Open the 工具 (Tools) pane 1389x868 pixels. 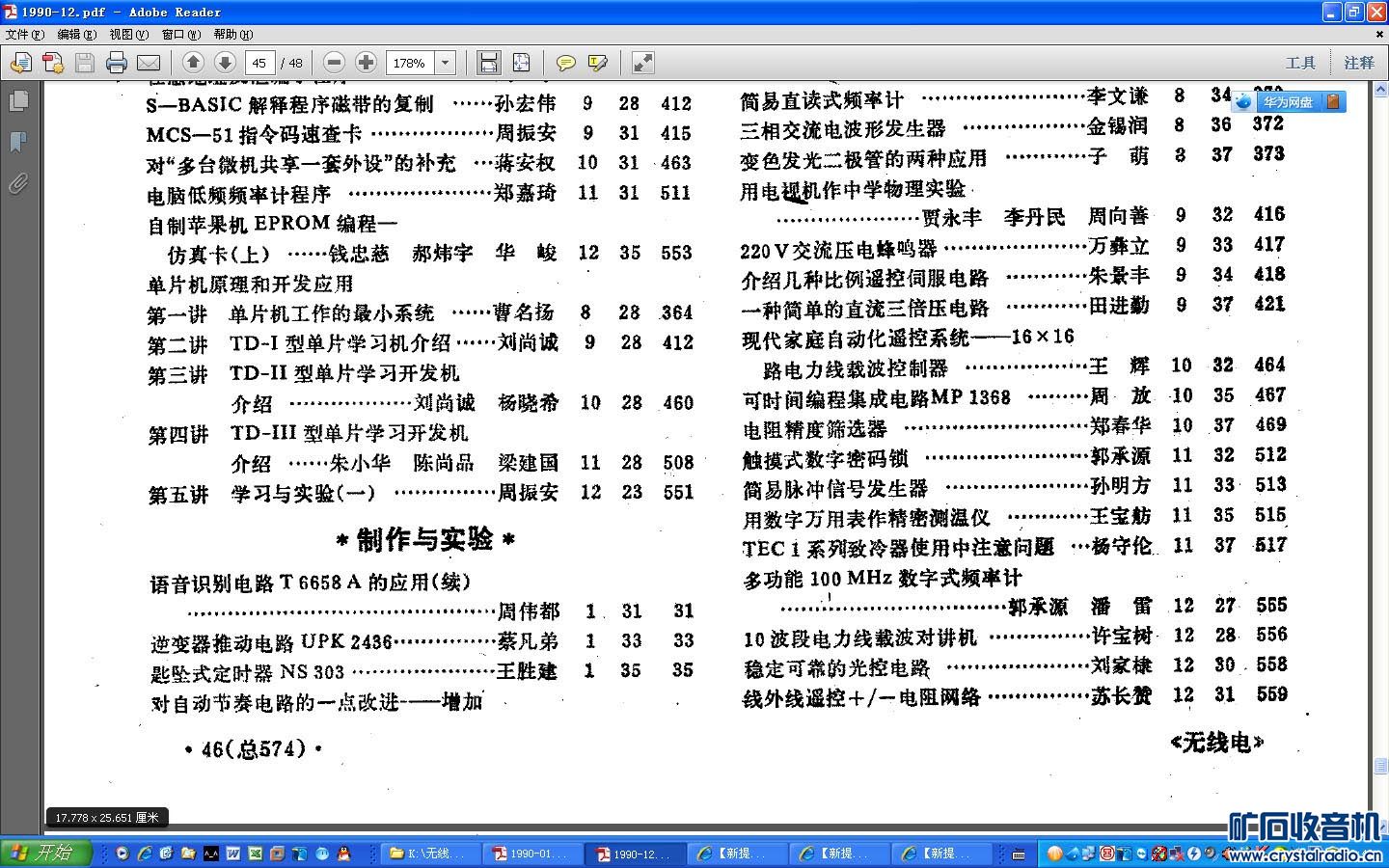pos(1300,63)
